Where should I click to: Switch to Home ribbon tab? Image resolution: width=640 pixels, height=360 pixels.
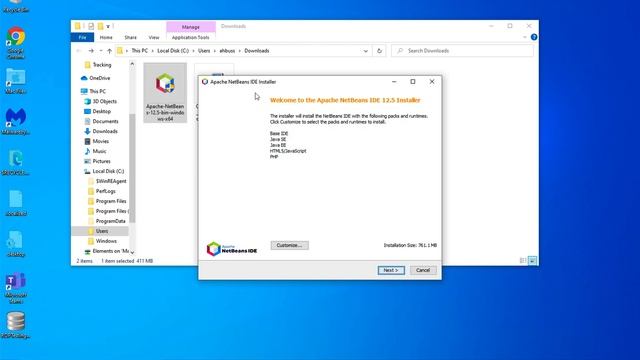[x=106, y=38]
